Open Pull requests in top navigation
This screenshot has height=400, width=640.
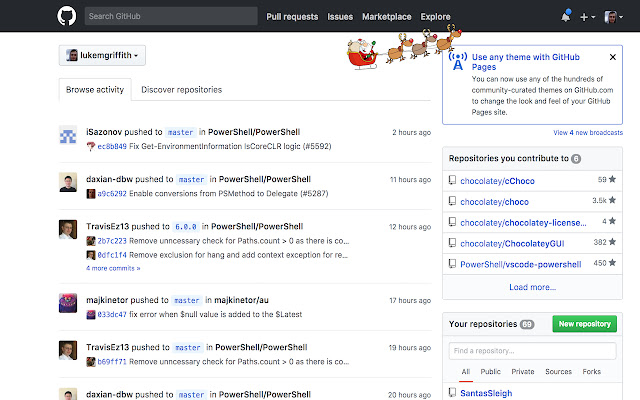(x=292, y=17)
